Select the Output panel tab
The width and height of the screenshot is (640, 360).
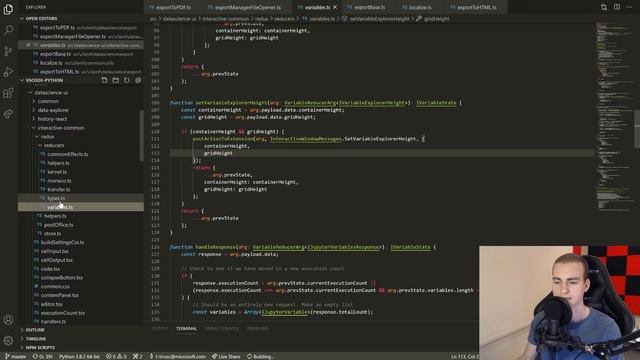click(160, 329)
